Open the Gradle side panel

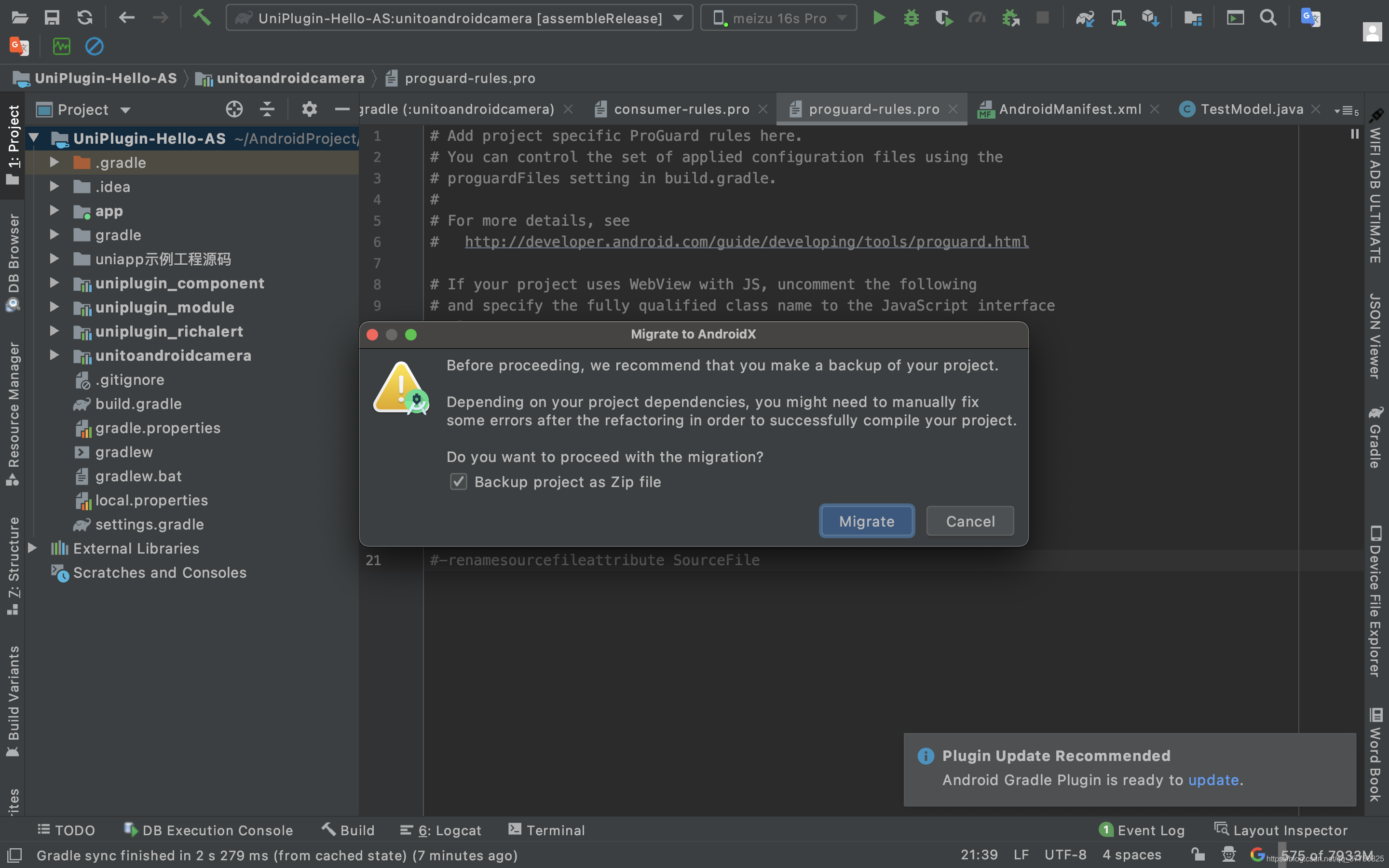[x=1376, y=437]
